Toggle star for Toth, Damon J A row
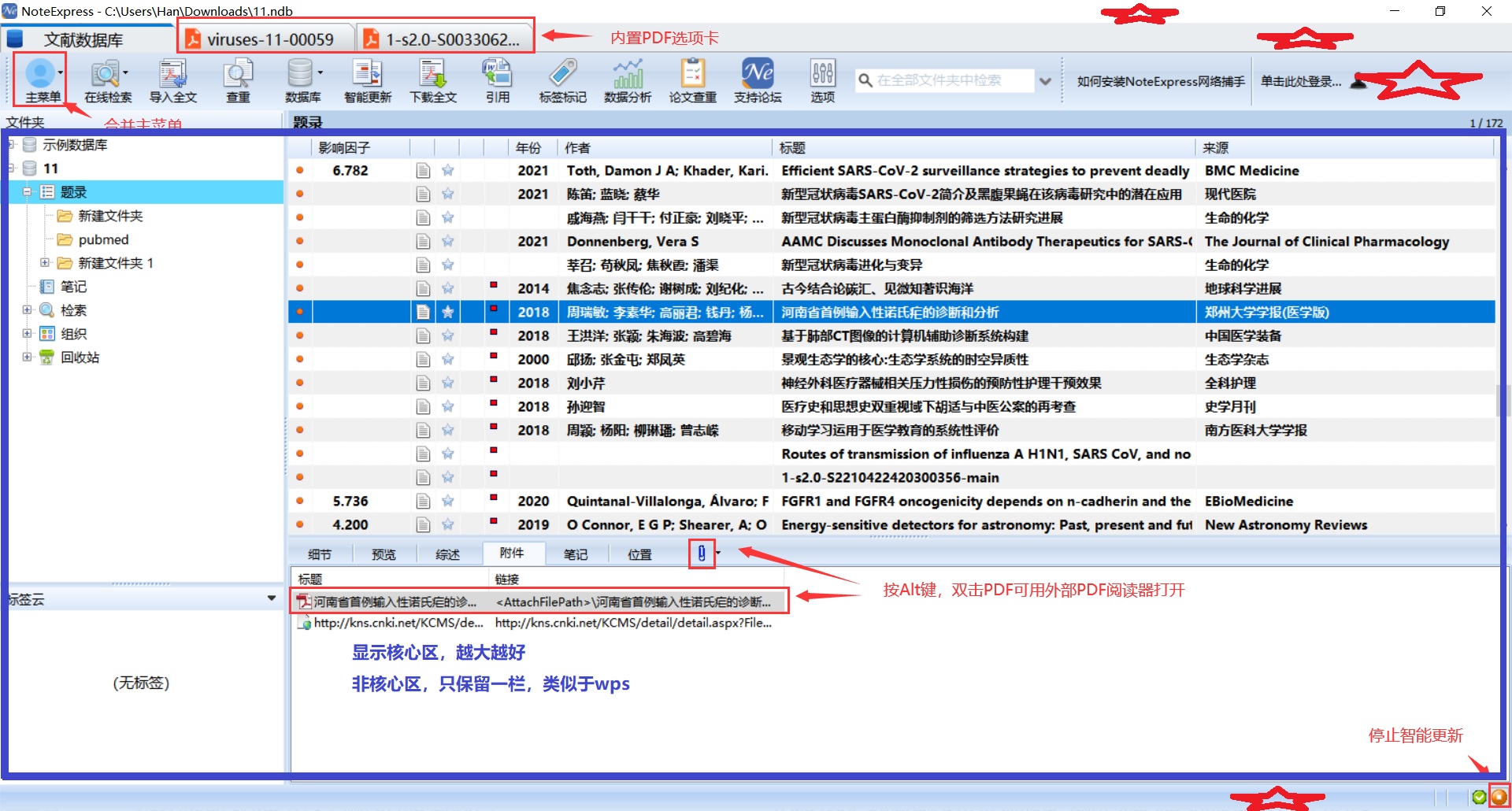 point(447,171)
